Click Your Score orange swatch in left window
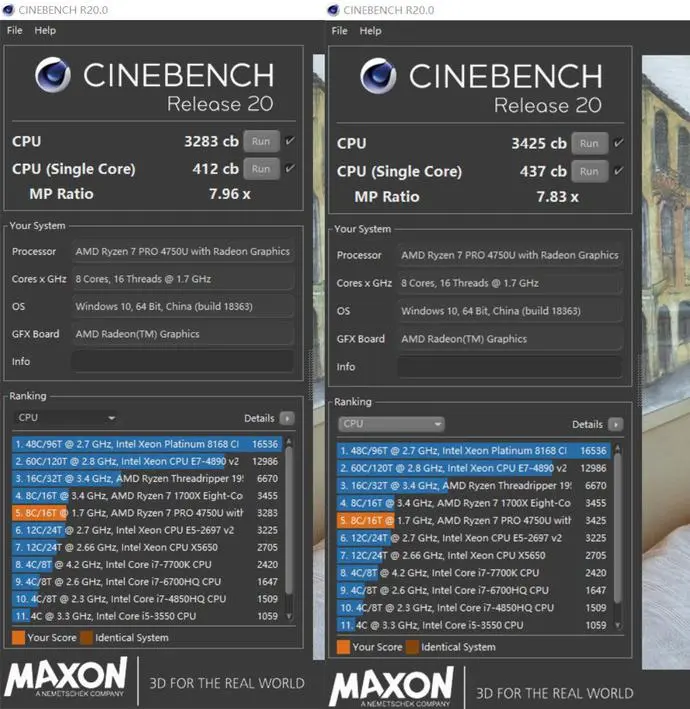The image size is (690, 709). [19, 638]
